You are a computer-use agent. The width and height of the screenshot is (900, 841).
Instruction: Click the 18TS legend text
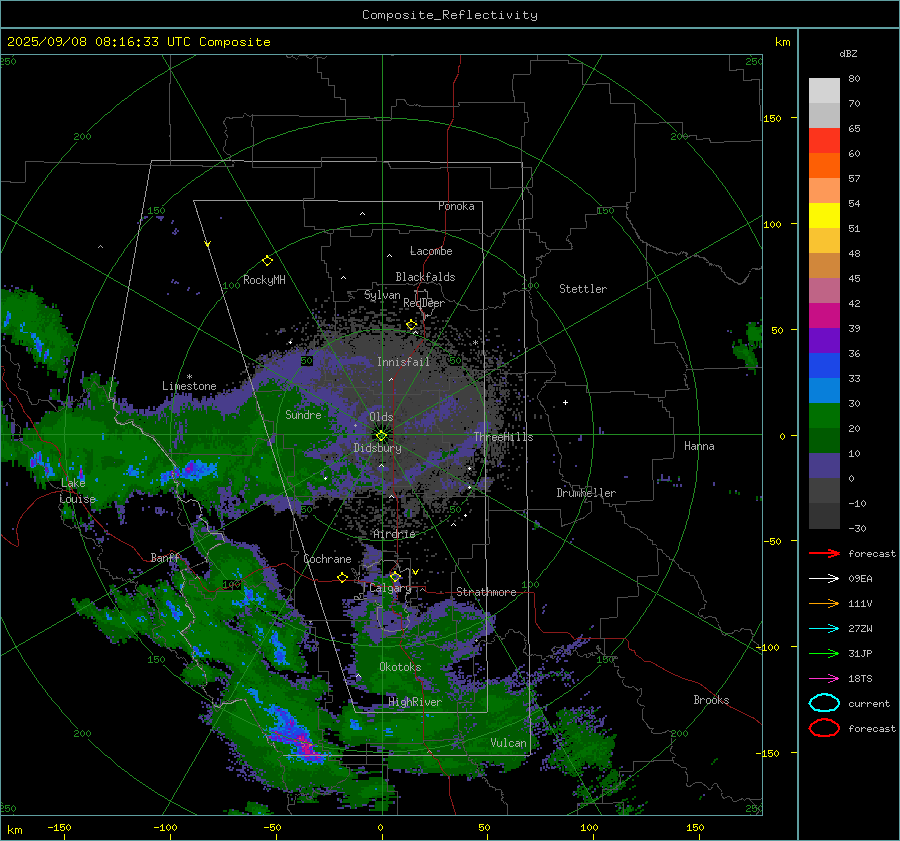pyautogui.click(x=860, y=679)
